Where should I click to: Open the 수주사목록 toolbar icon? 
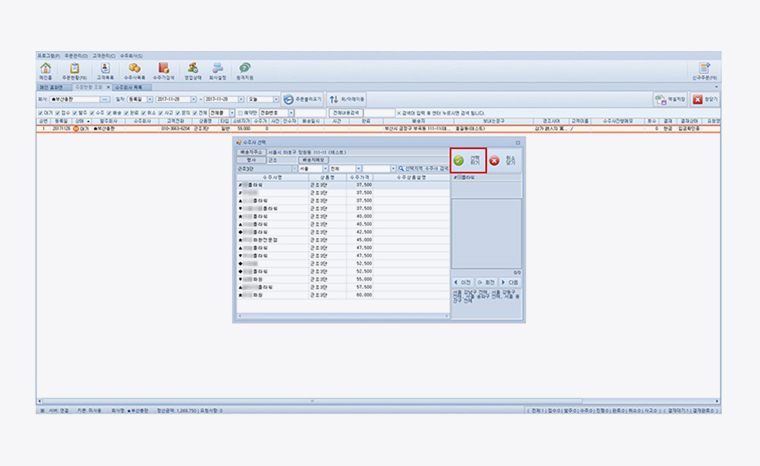(x=134, y=70)
